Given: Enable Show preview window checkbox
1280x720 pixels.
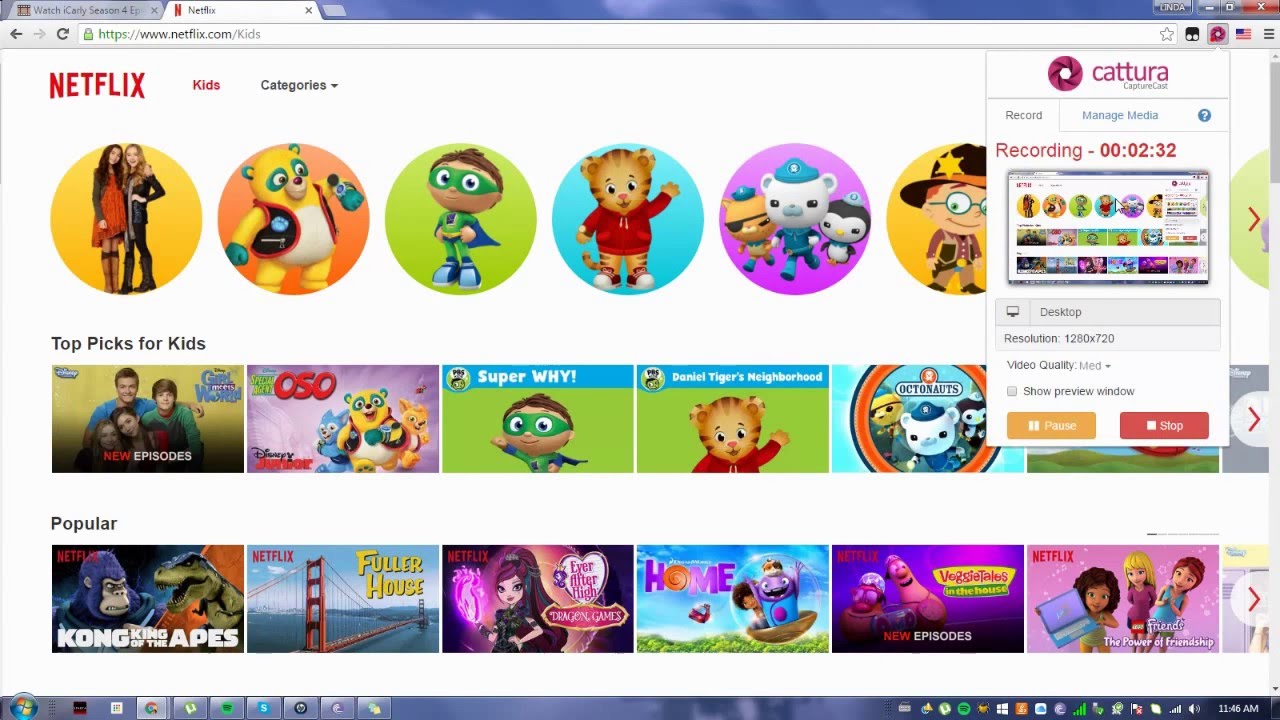Looking at the screenshot, I should coord(1012,391).
